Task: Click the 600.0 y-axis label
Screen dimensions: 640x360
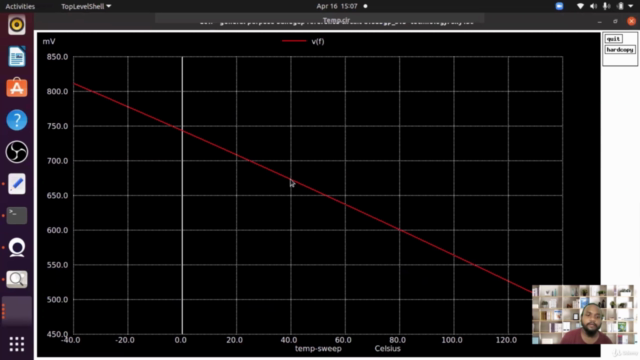Action: tap(57, 230)
